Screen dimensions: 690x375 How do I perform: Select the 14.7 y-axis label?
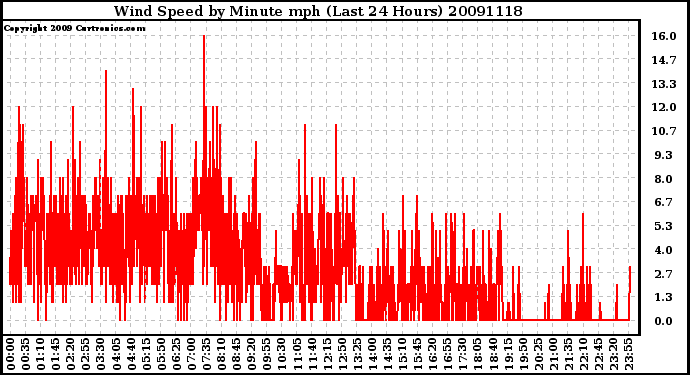pyautogui.click(x=664, y=60)
